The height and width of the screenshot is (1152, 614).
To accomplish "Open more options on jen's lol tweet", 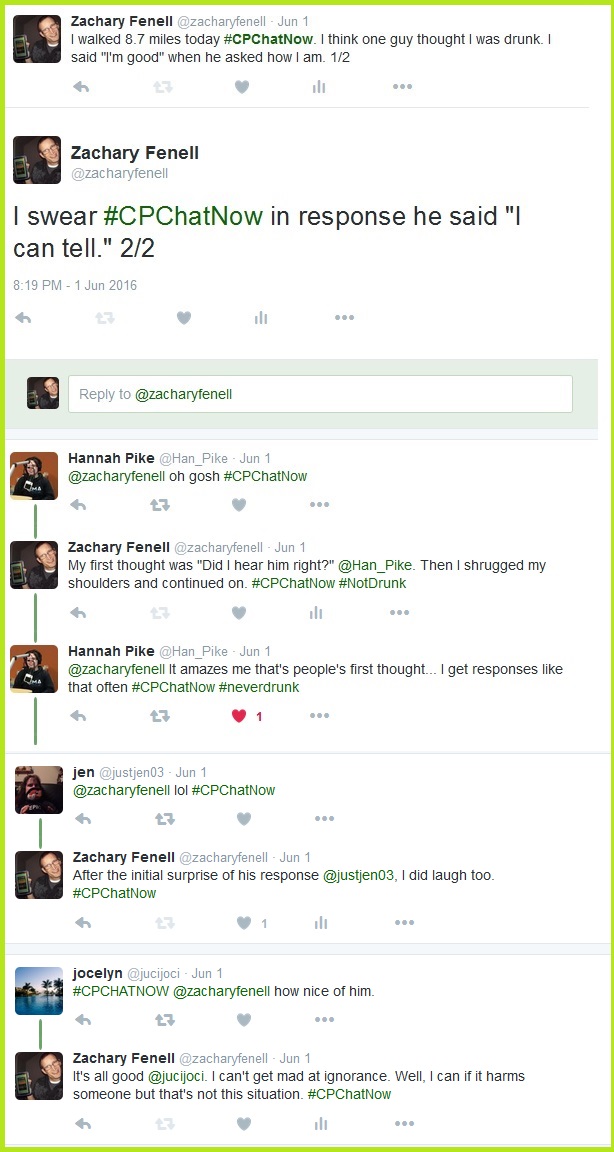I will pyautogui.click(x=324, y=819).
